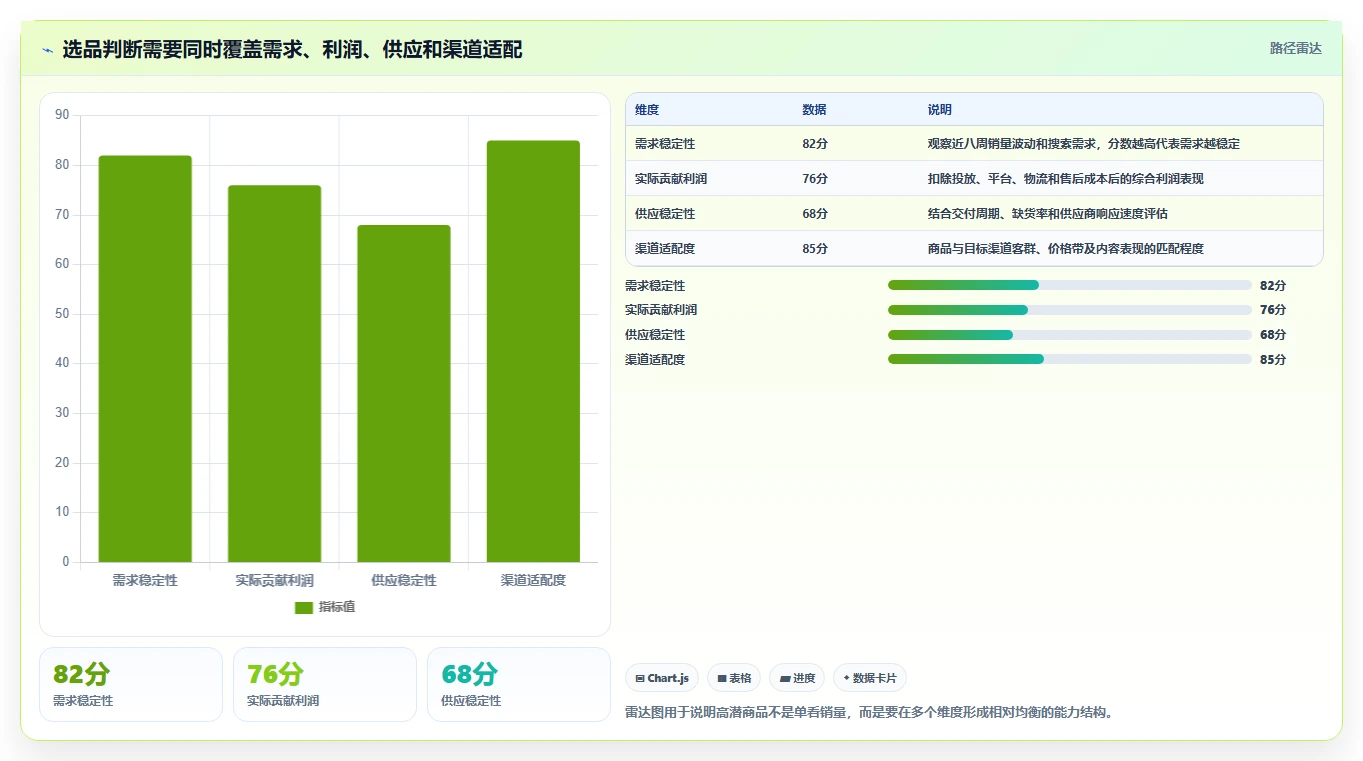Click the 实际贡献利润 progress bar
Image resolution: width=1363 pixels, height=761 pixels.
[x=1070, y=310]
